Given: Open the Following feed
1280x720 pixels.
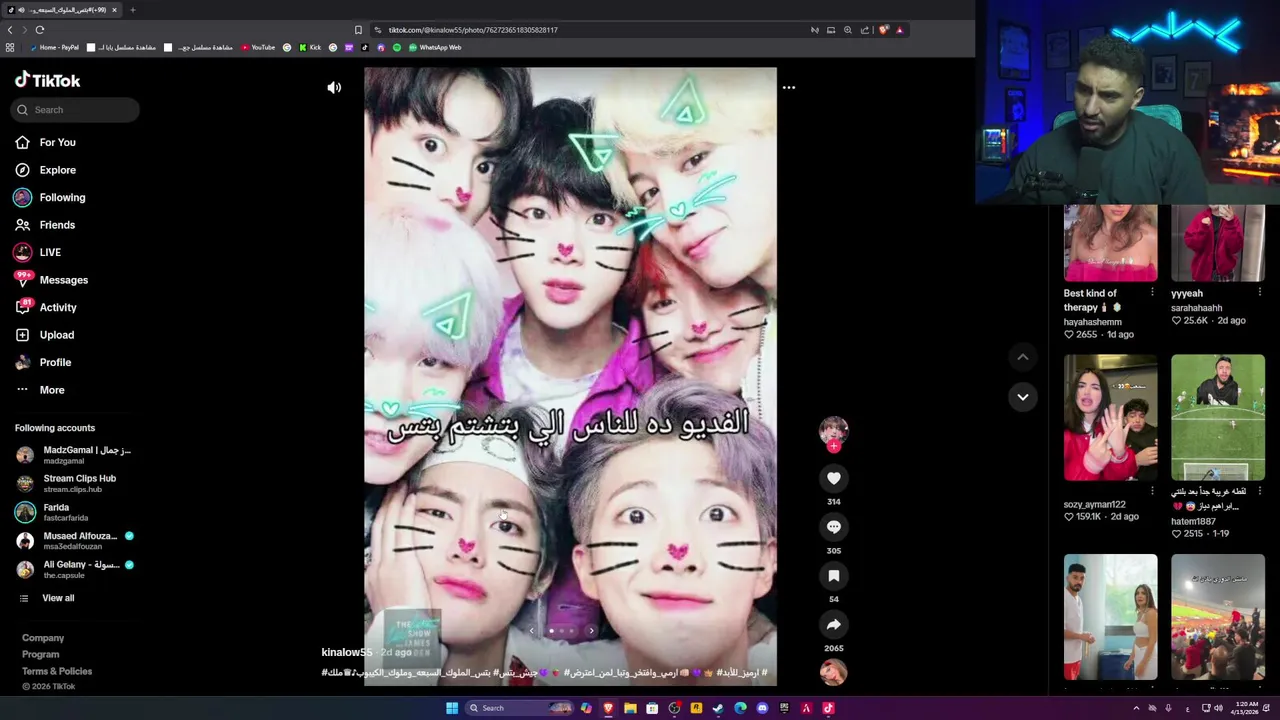Looking at the screenshot, I should tap(62, 198).
